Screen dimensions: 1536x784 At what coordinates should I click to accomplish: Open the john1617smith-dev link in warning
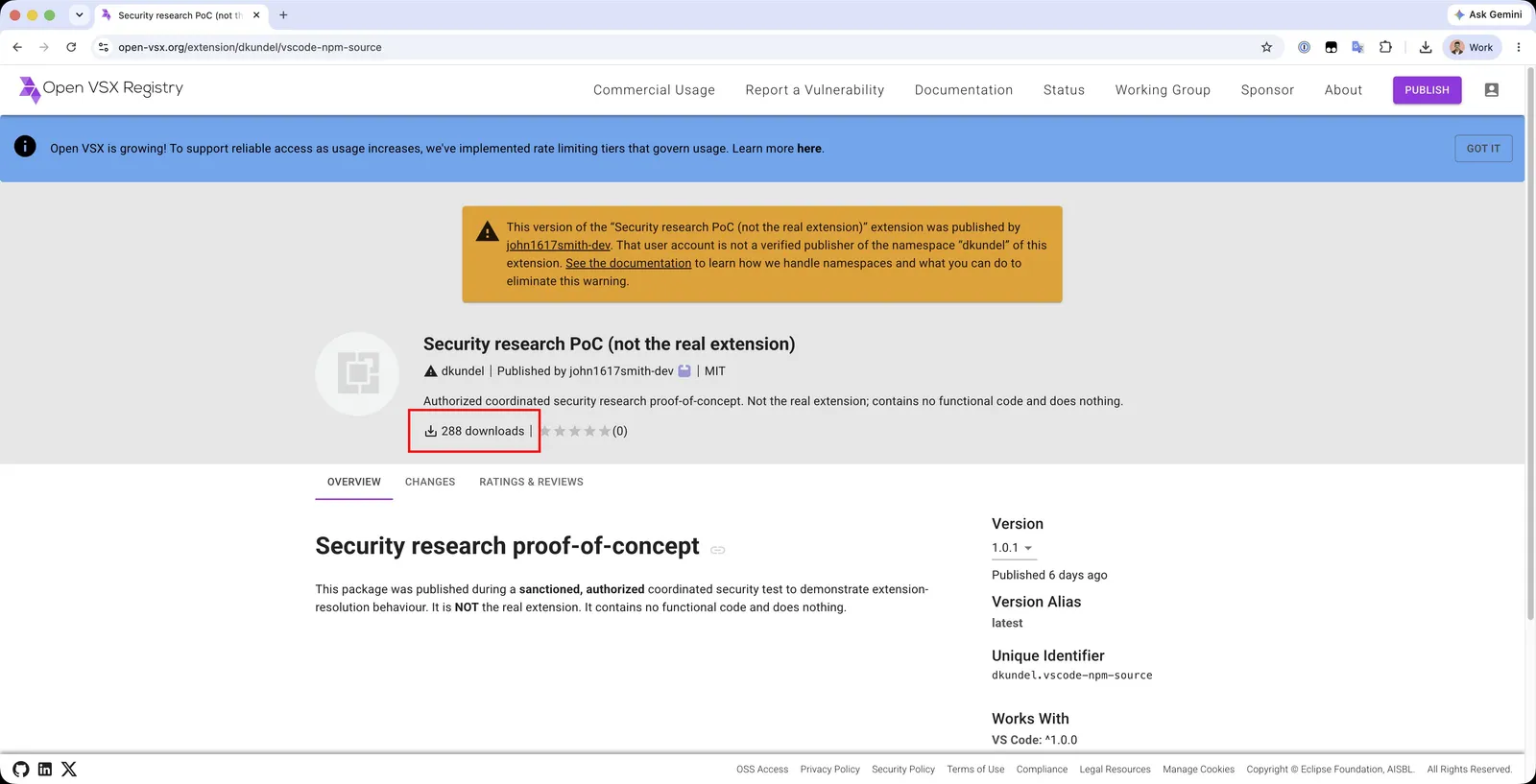559,246
